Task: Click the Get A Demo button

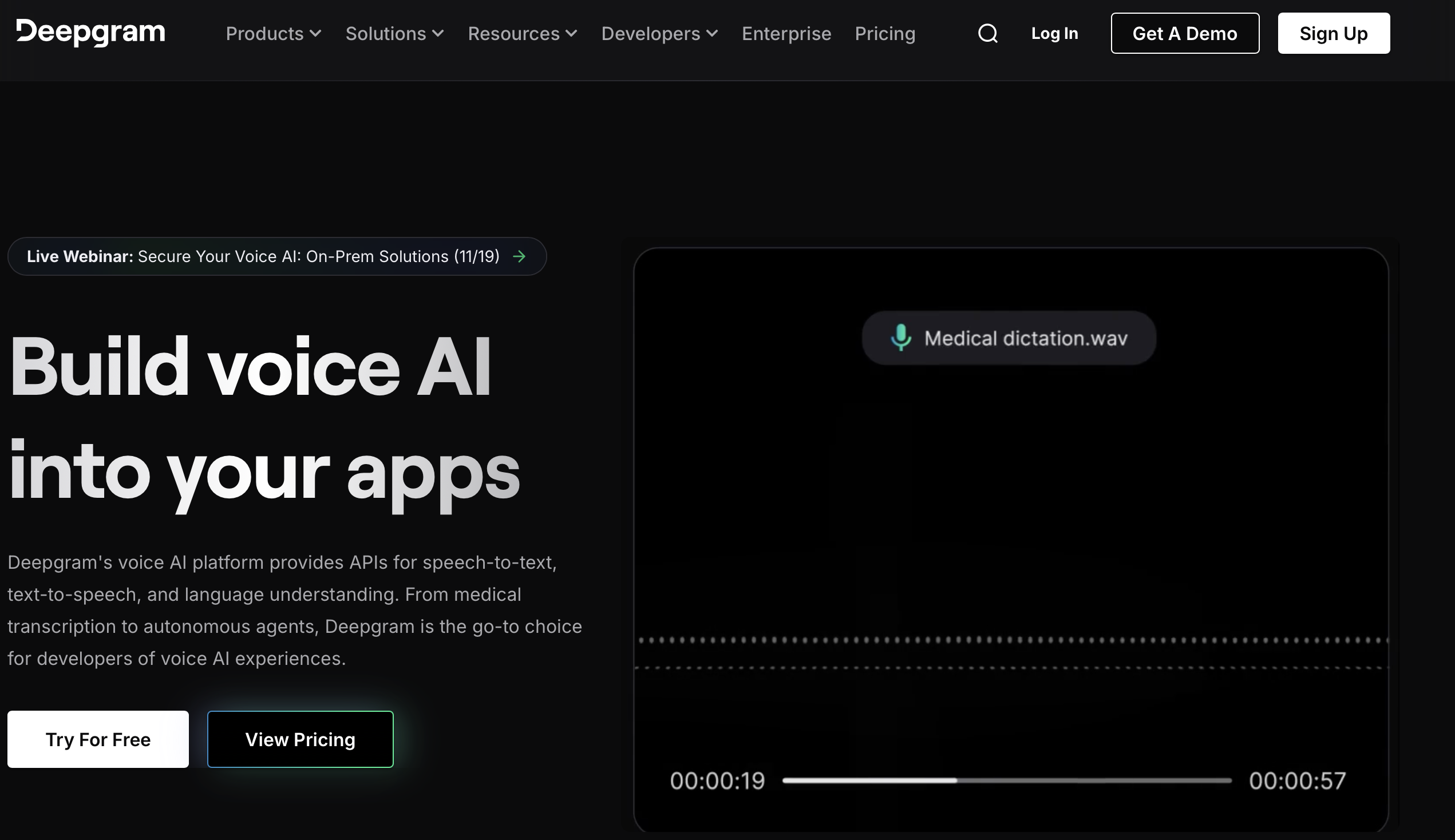Action: click(x=1184, y=33)
